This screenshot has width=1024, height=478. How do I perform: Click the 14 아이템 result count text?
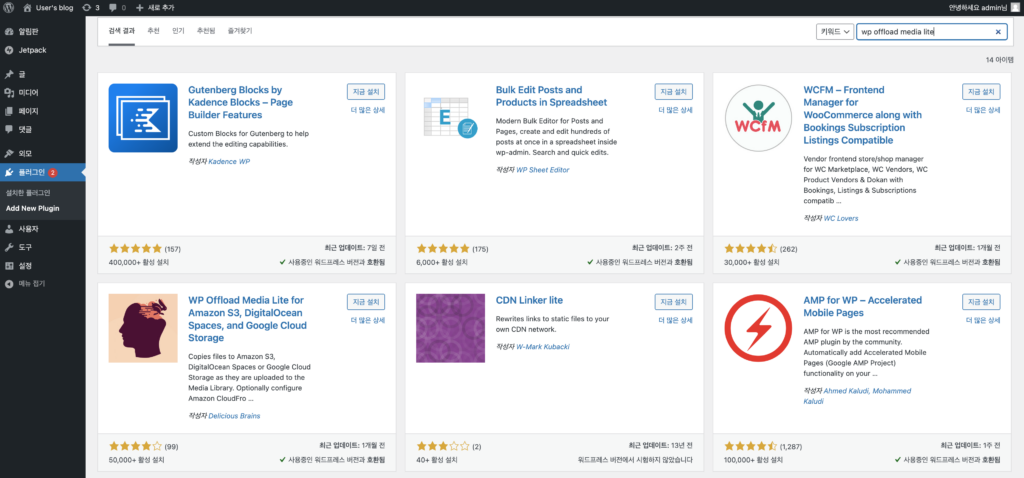[999, 59]
